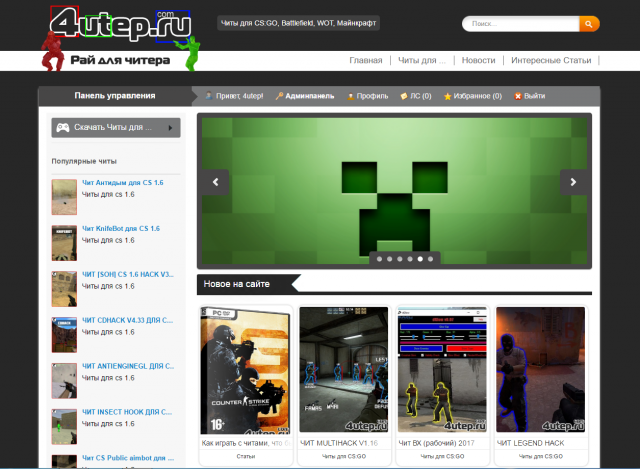
Task: Click Читы для CS:GO under MULTIHACK
Action: (x=344, y=456)
